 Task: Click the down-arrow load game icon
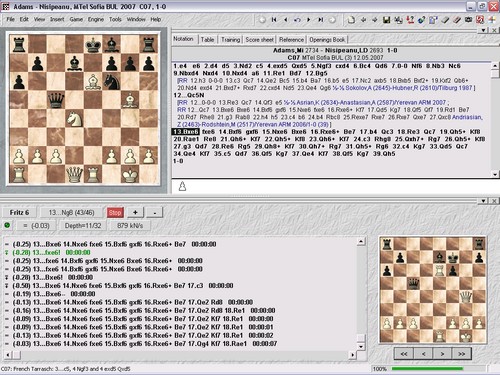tap(363, 20)
